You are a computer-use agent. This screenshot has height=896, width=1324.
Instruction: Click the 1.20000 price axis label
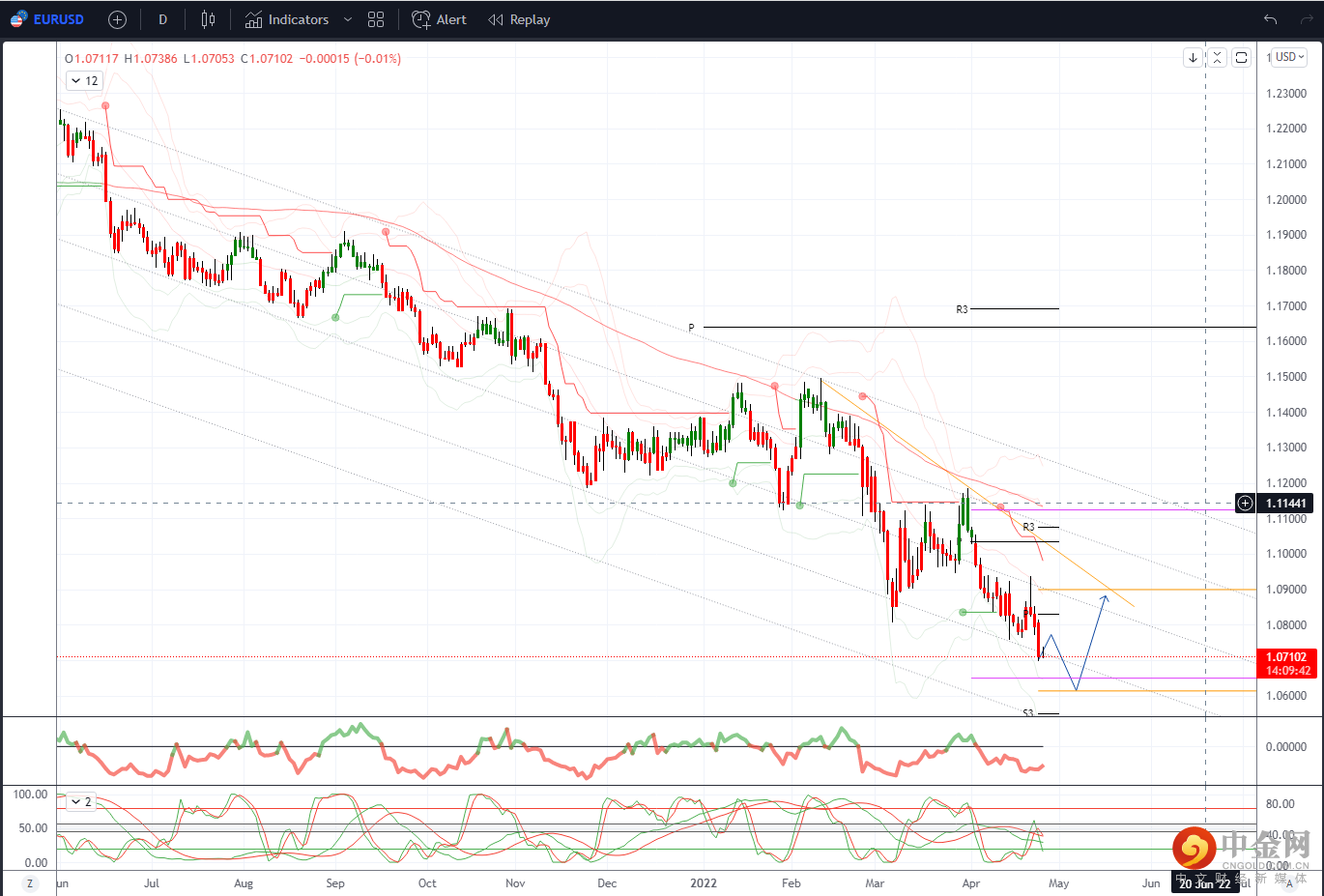pyautogui.click(x=1286, y=200)
